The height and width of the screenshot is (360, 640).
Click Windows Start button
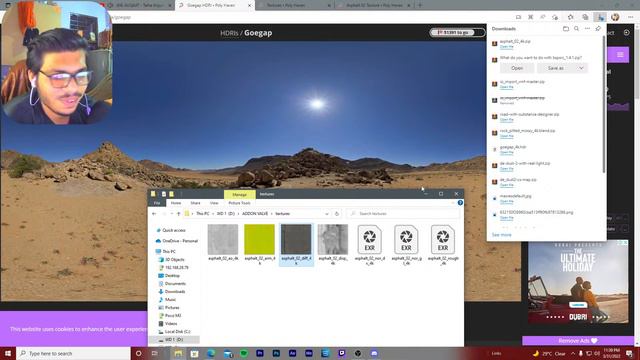pos(8,353)
